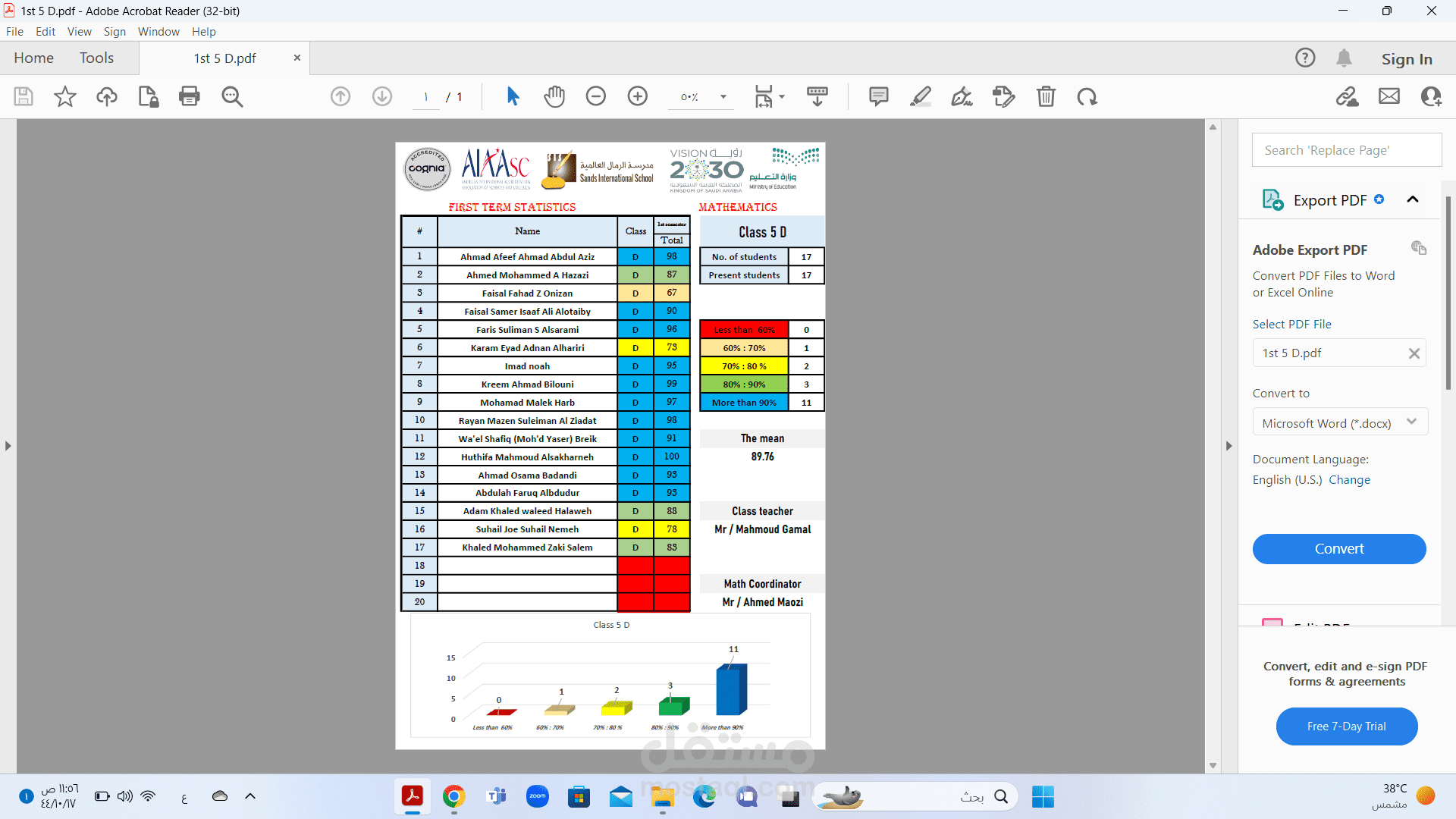Delete page with trash icon
The height and width of the screenshot is (819, 1456).
click(1046, 96)
